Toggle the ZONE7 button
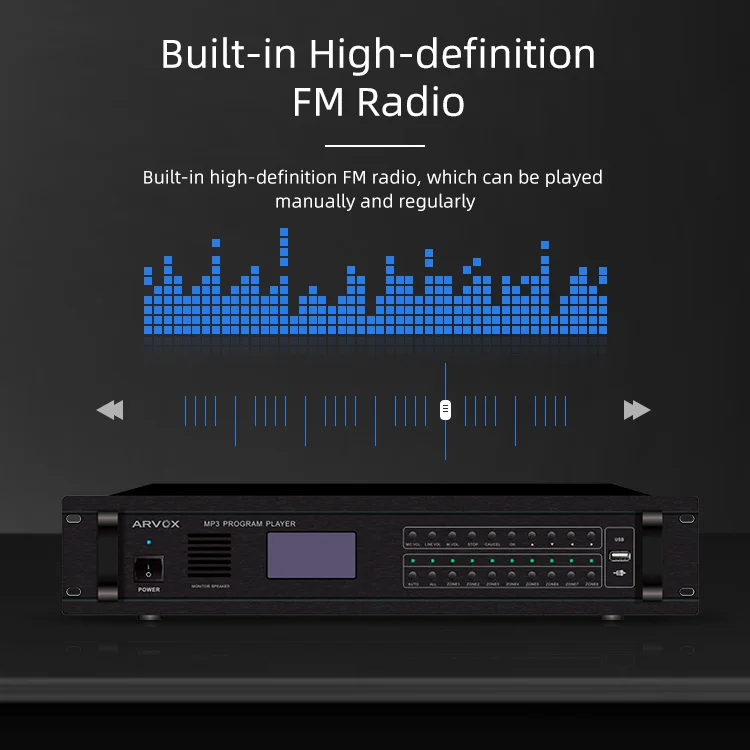 [x=571, y=575]
